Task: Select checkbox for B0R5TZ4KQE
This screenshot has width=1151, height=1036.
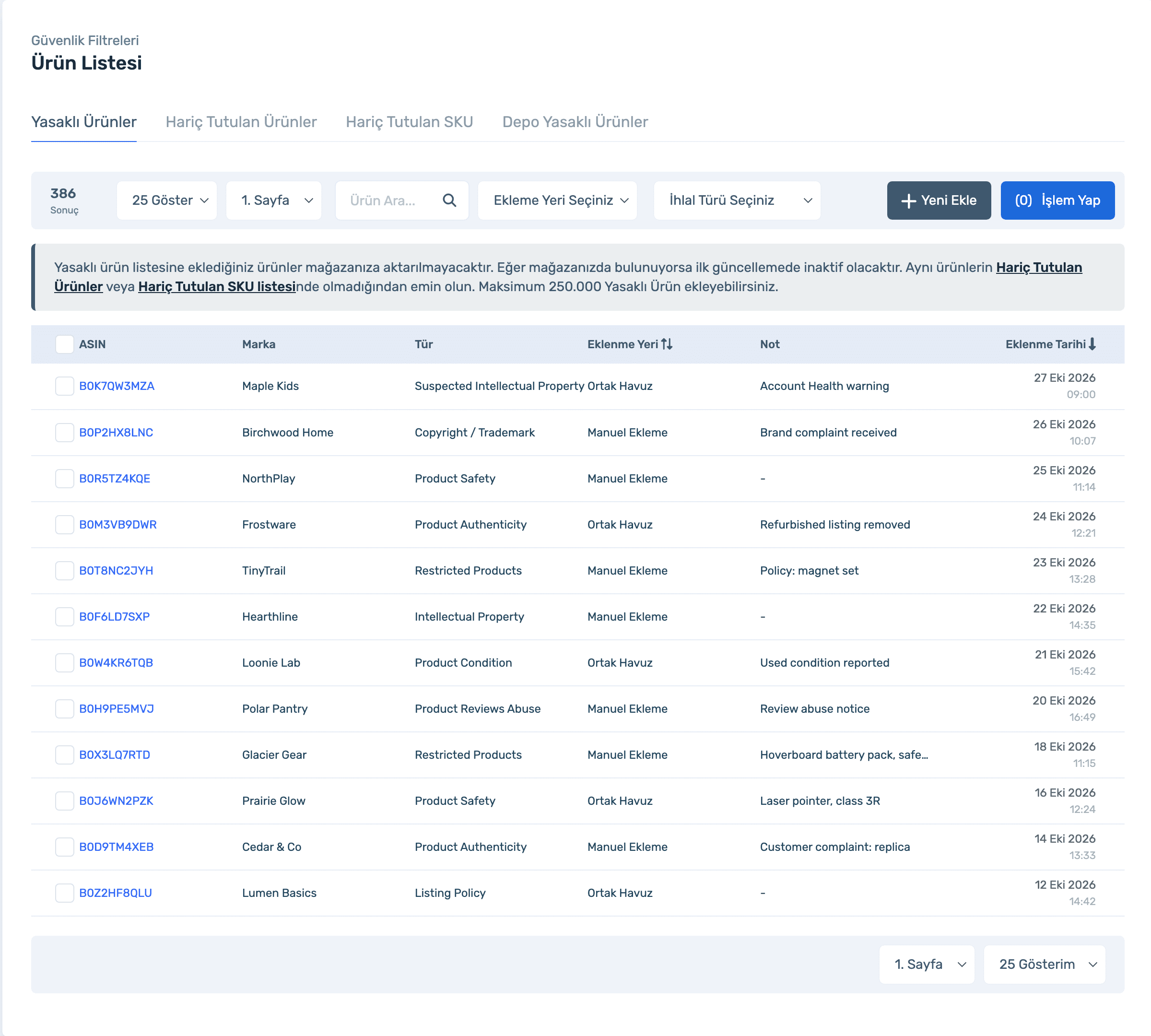Action: 64,478
